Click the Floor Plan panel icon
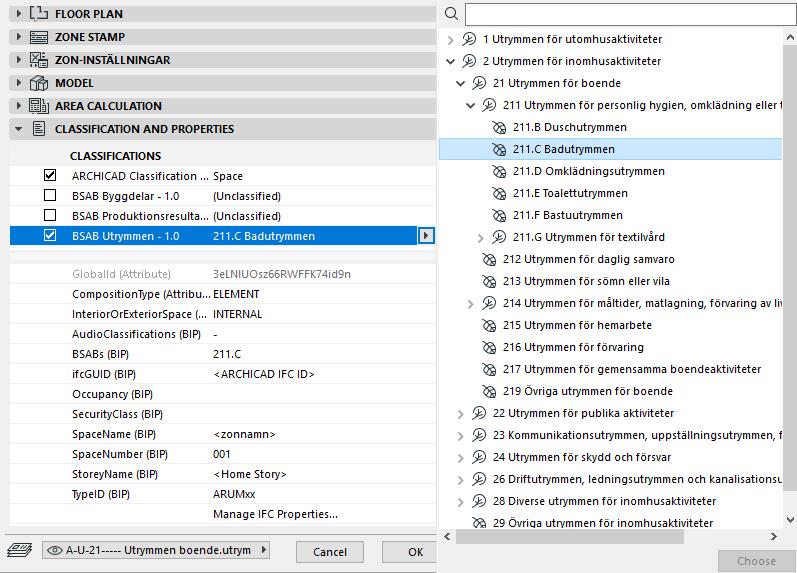This screenshot has height=573, width=797. tap(39, 14)
